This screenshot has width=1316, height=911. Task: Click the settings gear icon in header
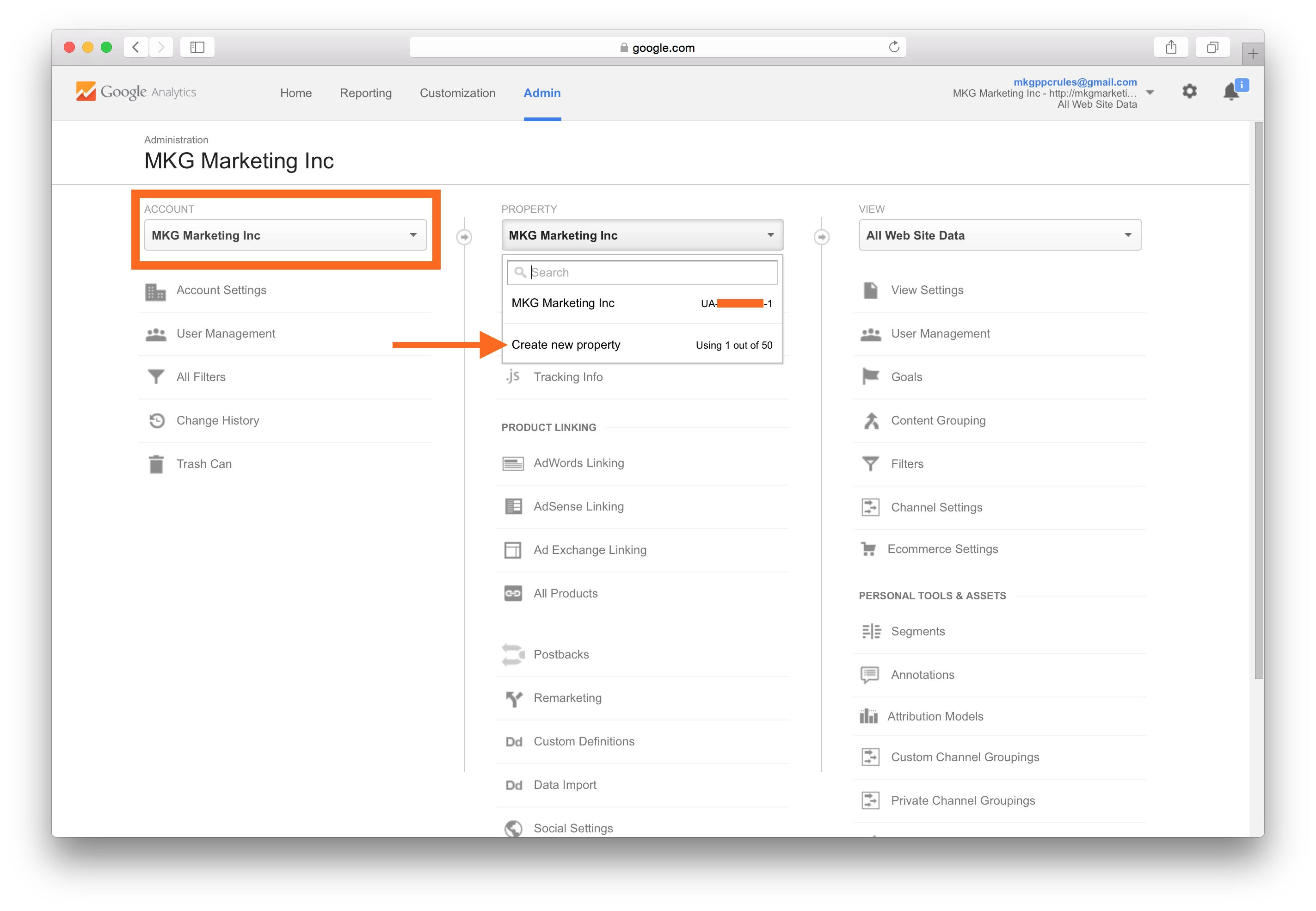[x=1189, y=91]
